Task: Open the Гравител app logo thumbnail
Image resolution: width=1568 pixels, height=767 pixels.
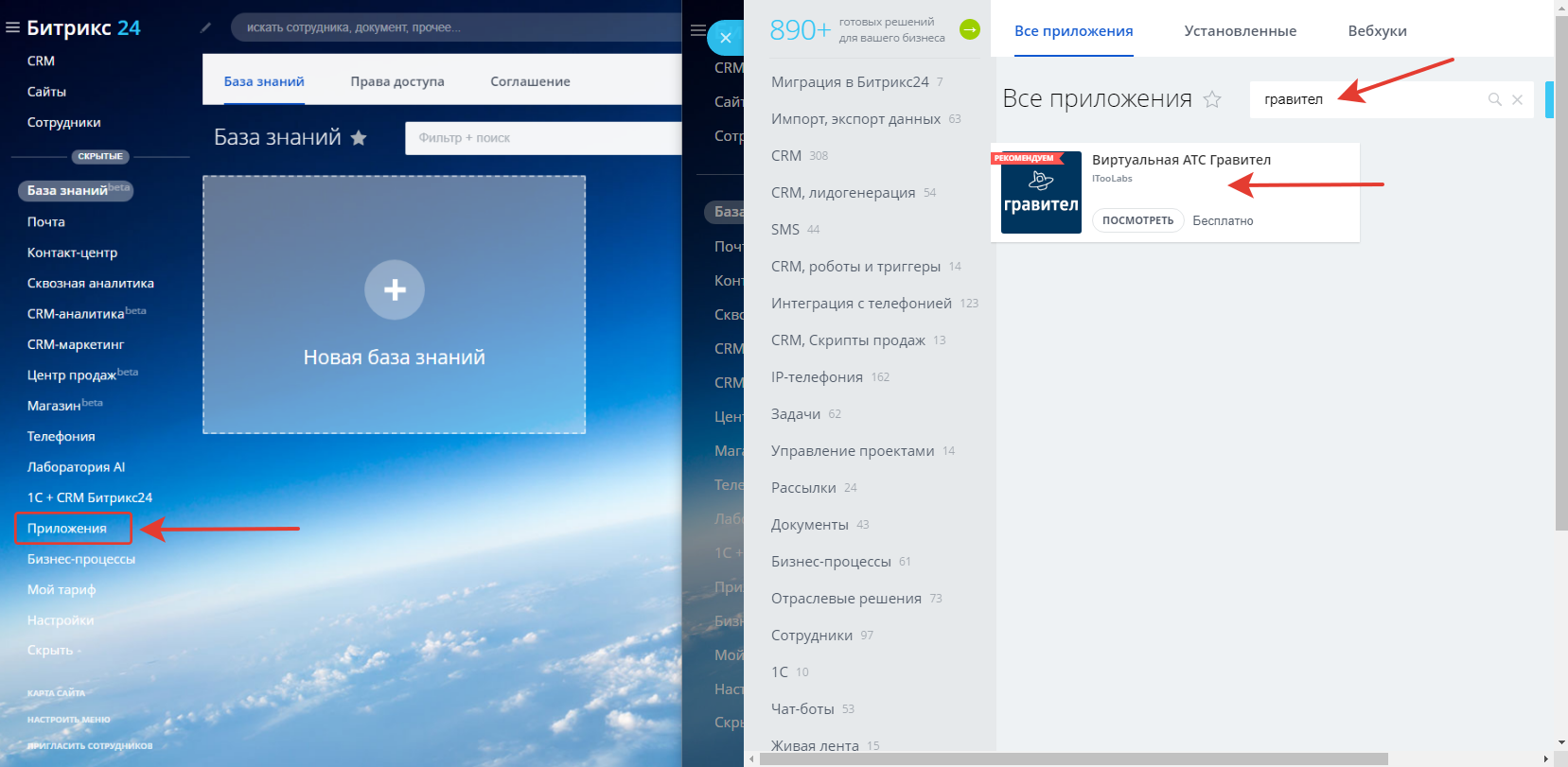Action: pos(1041,193)
